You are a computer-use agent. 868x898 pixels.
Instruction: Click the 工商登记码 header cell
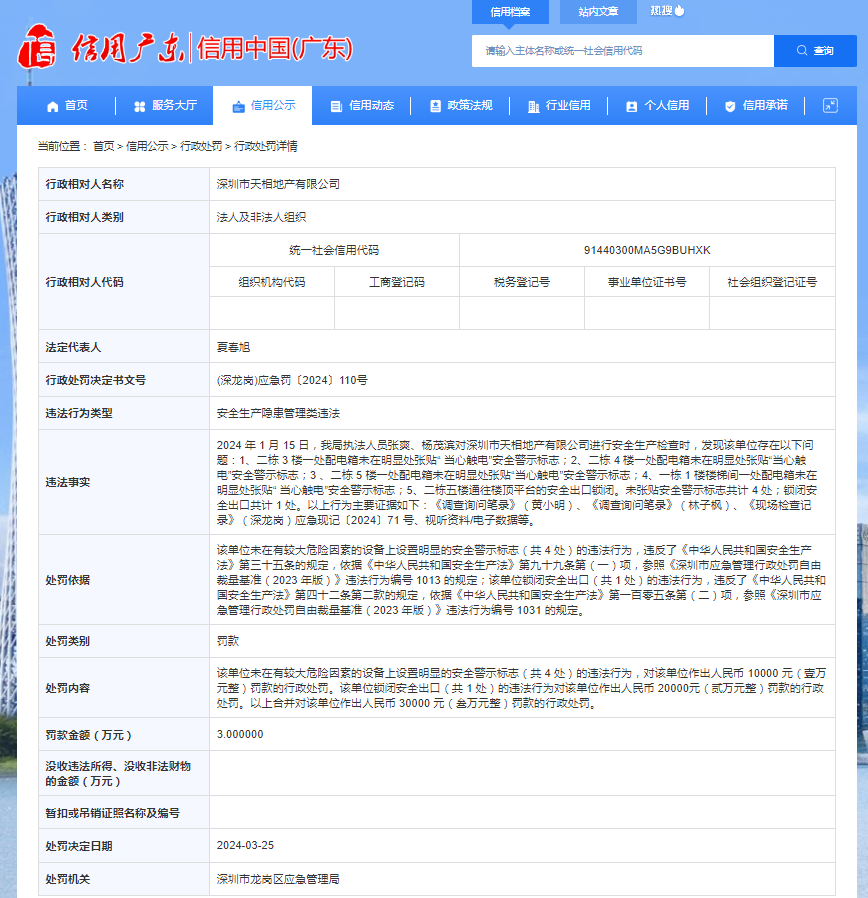[397, 282]
